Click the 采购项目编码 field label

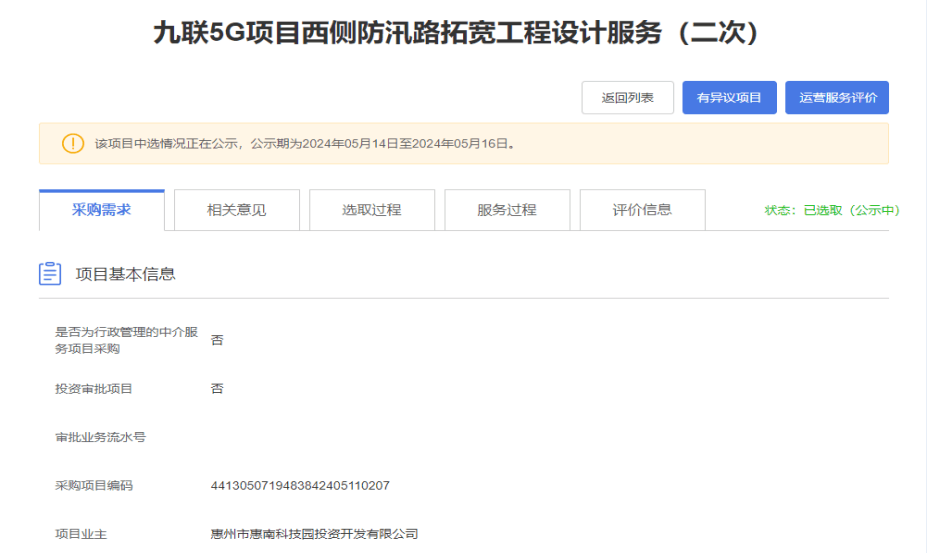tap(94, 486)
